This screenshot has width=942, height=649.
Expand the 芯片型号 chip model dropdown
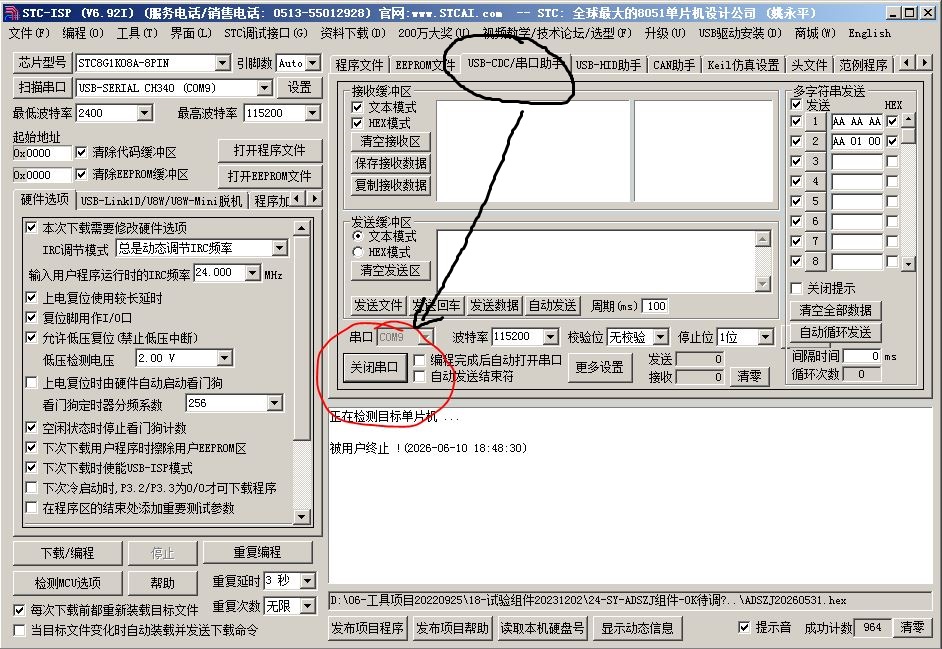[222, 62]
